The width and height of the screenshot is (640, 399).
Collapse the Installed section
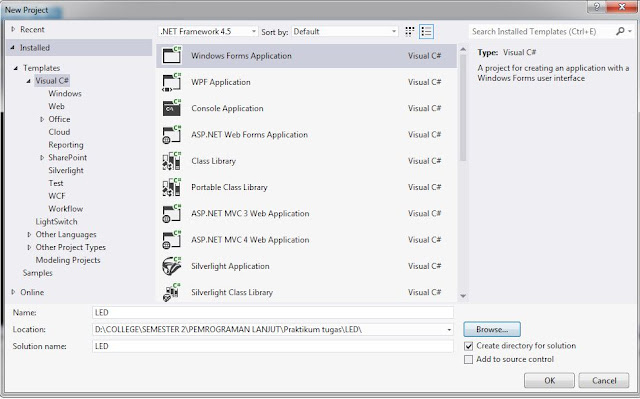13,48
